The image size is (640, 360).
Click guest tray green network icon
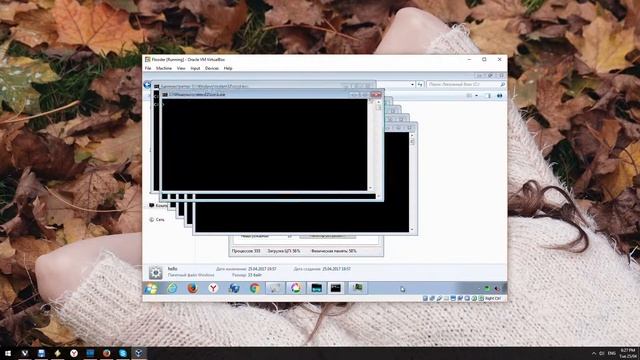pyautogui.click(x=487, y=288)
